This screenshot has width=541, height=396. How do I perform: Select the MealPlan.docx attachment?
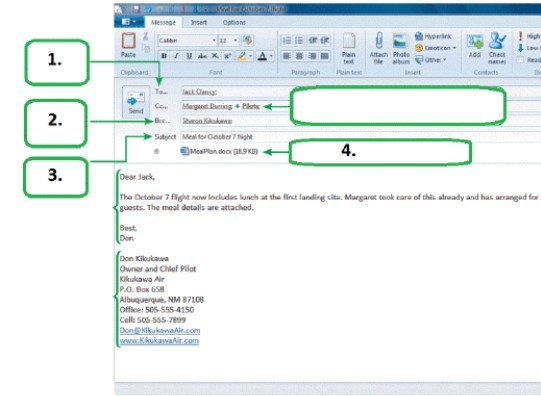[x=219, y=151]
